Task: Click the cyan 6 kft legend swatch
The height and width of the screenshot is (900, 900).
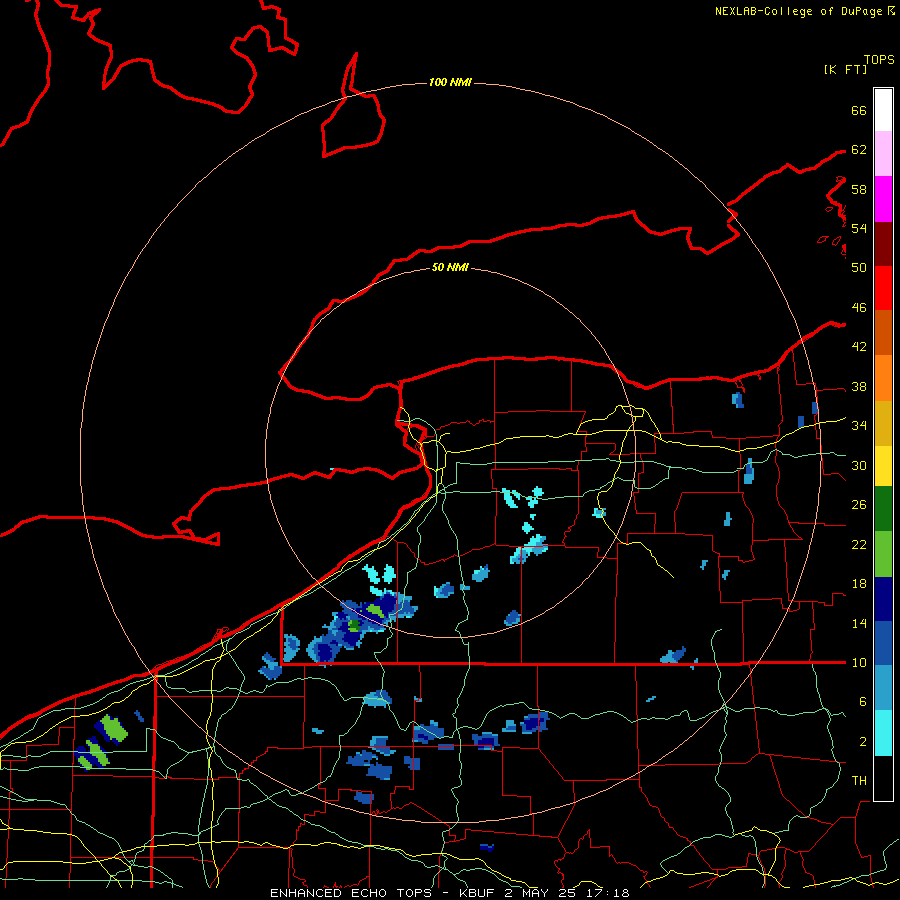Action: coord(883,733)
